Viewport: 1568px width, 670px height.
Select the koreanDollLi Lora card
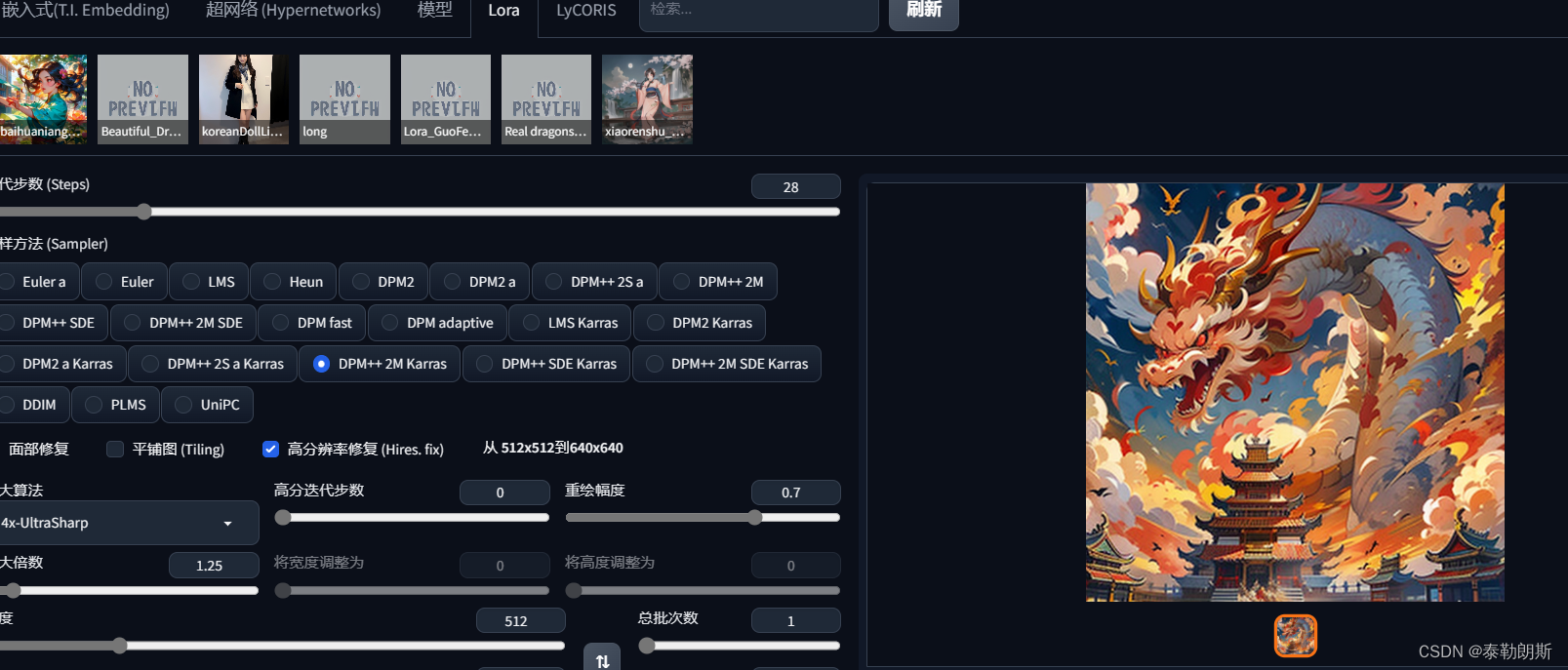point(244,99)
